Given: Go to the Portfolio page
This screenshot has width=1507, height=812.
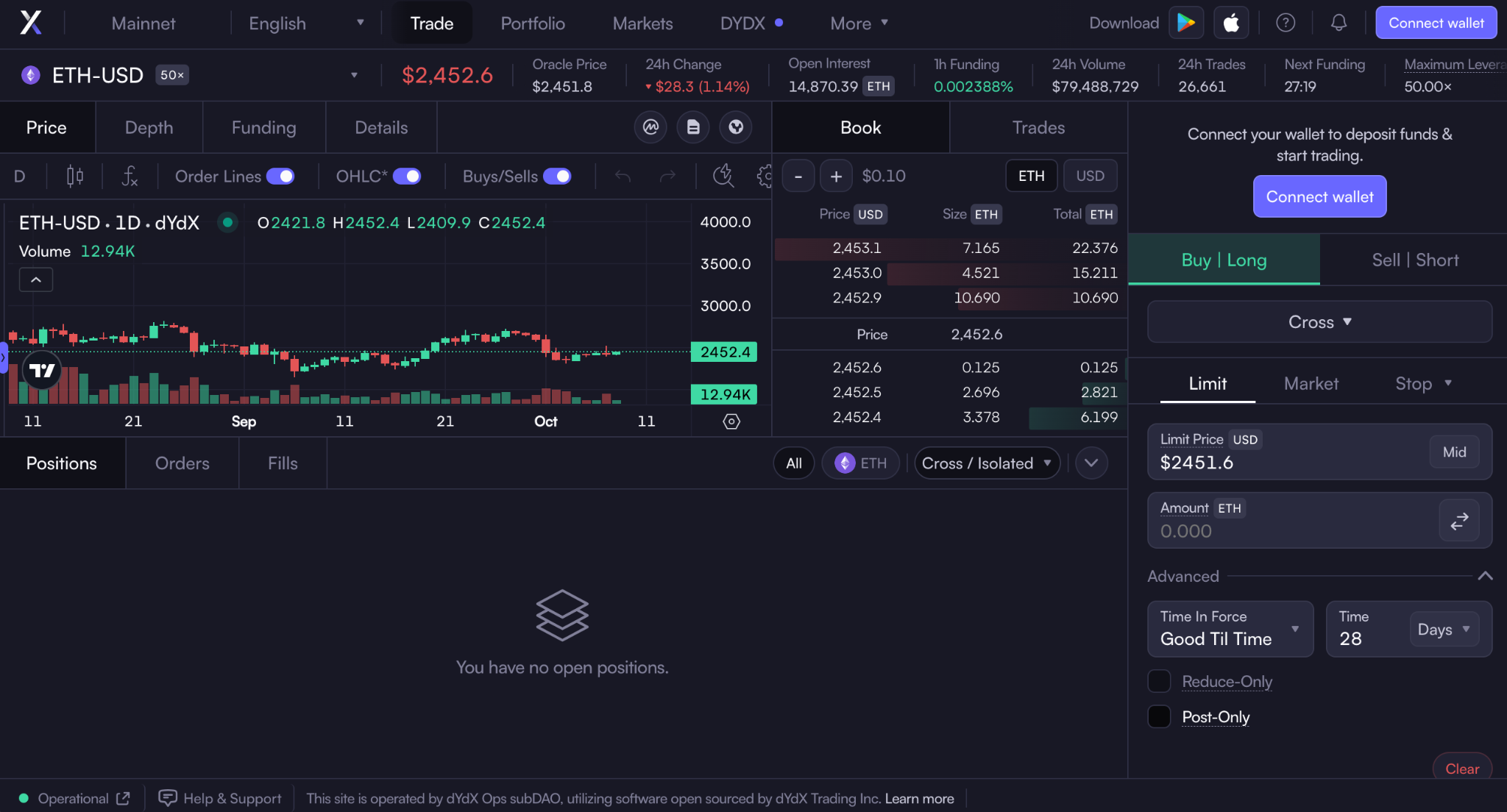Looking at the screenshot, I should pos(533,23).
